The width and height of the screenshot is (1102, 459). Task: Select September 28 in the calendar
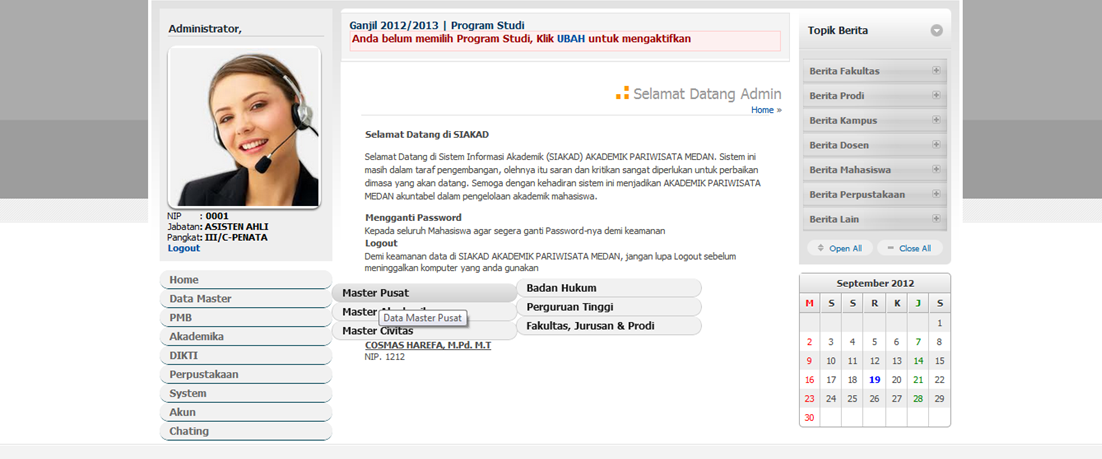[918, 399]
